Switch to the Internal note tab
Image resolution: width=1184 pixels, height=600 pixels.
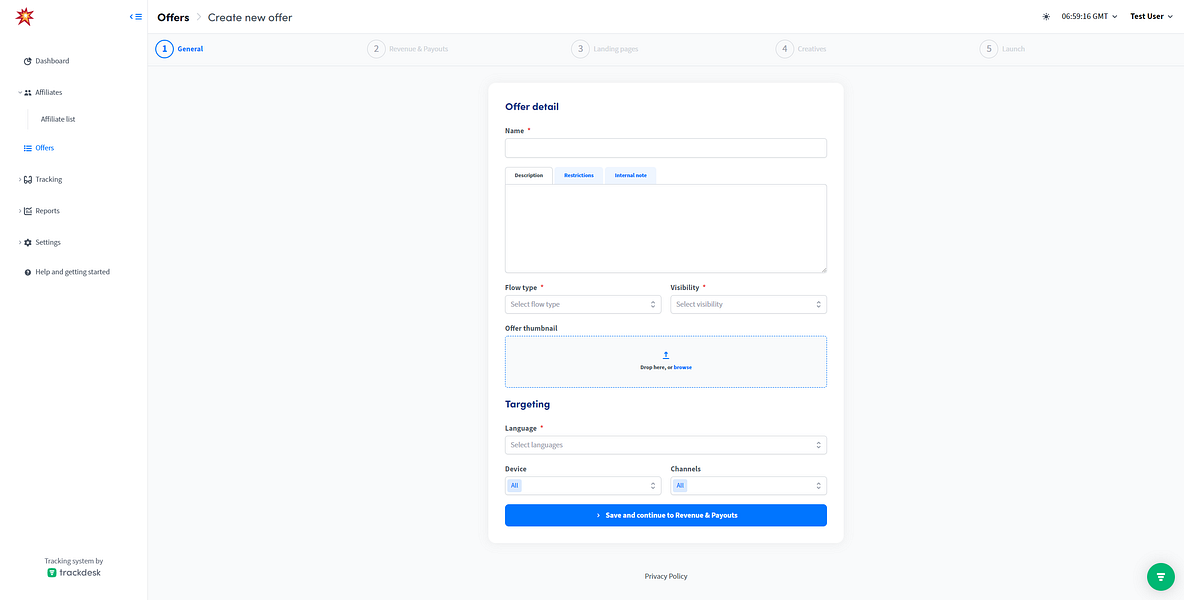pyautogui.click(x=631, y=175)
